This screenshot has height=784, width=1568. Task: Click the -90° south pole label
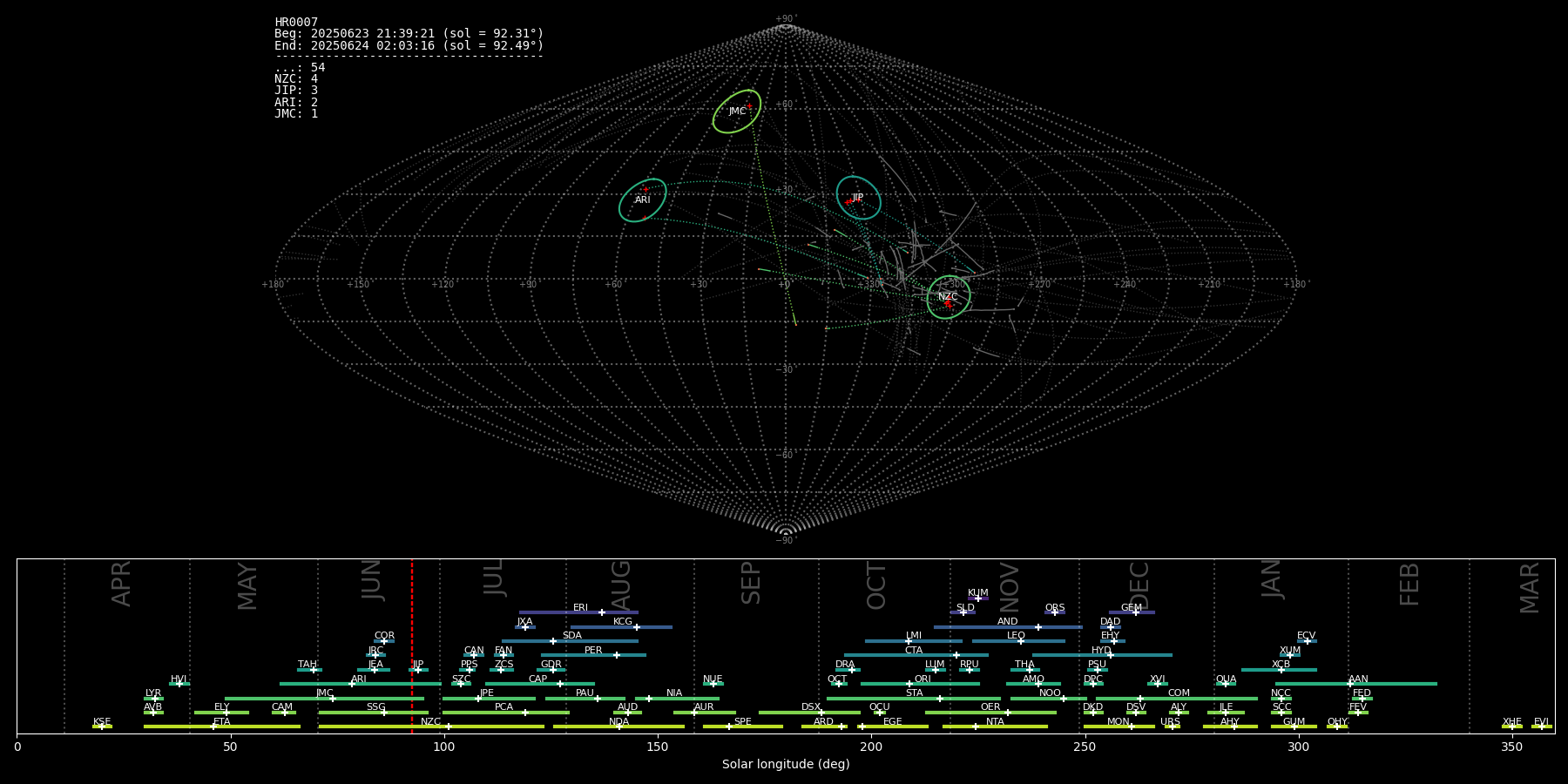pyautogui.click(x=786, y=541)
